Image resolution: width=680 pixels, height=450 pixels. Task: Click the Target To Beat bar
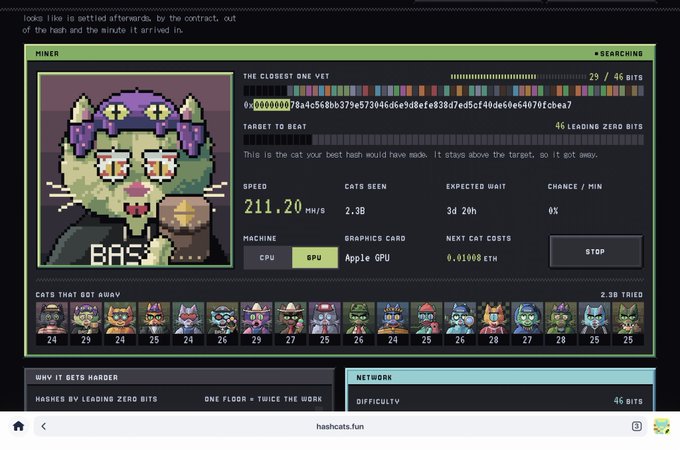(443, 140)
